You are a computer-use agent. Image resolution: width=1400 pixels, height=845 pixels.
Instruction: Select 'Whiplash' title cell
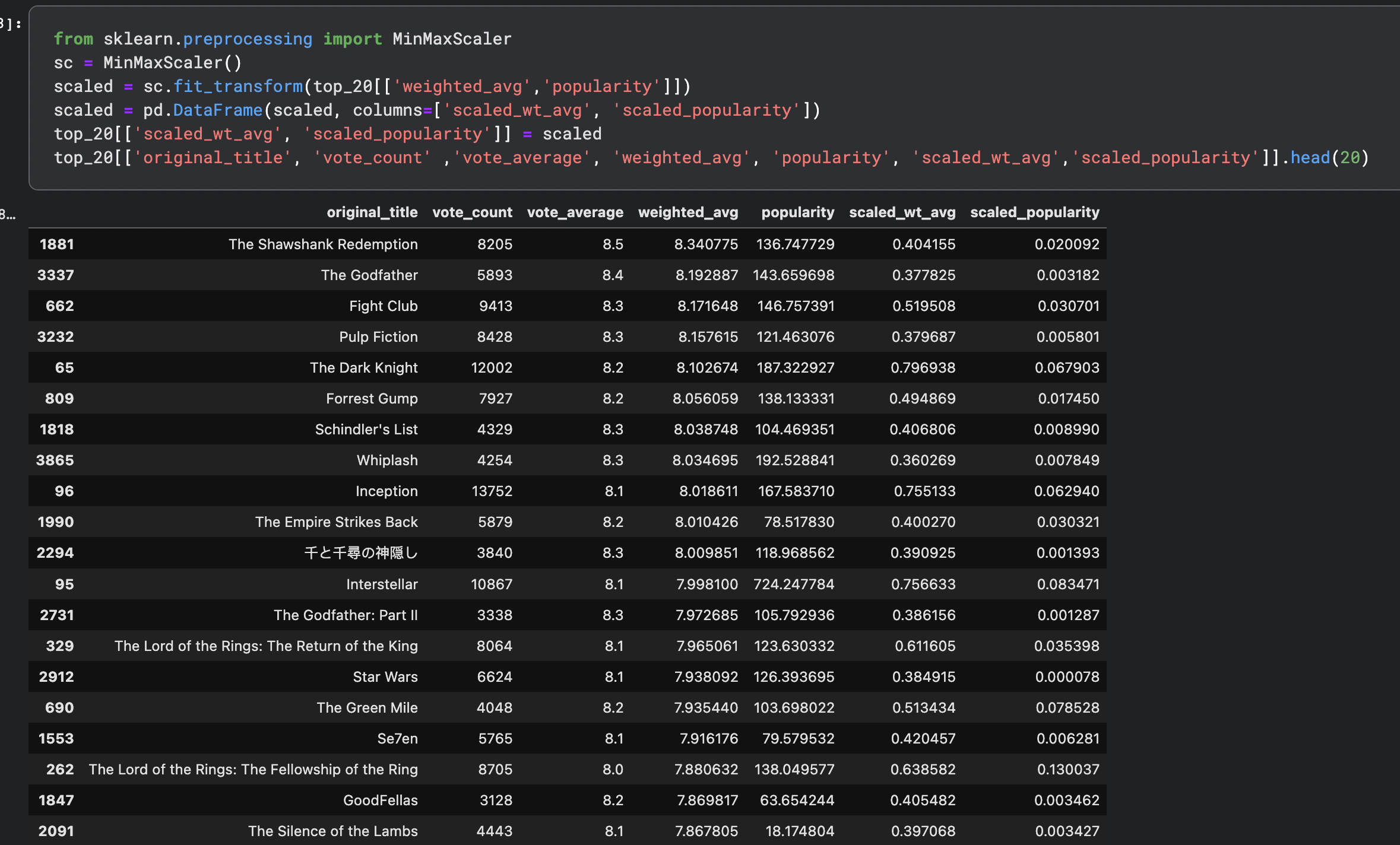[387, 460]
